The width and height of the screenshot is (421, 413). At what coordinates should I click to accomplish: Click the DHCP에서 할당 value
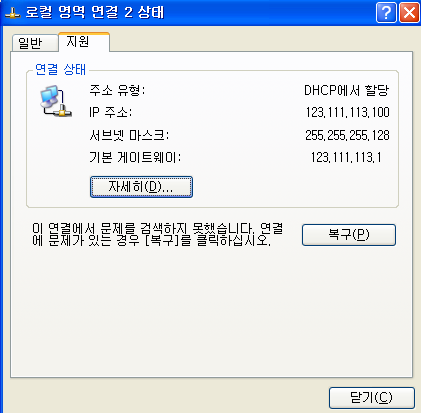pos(347,90)
